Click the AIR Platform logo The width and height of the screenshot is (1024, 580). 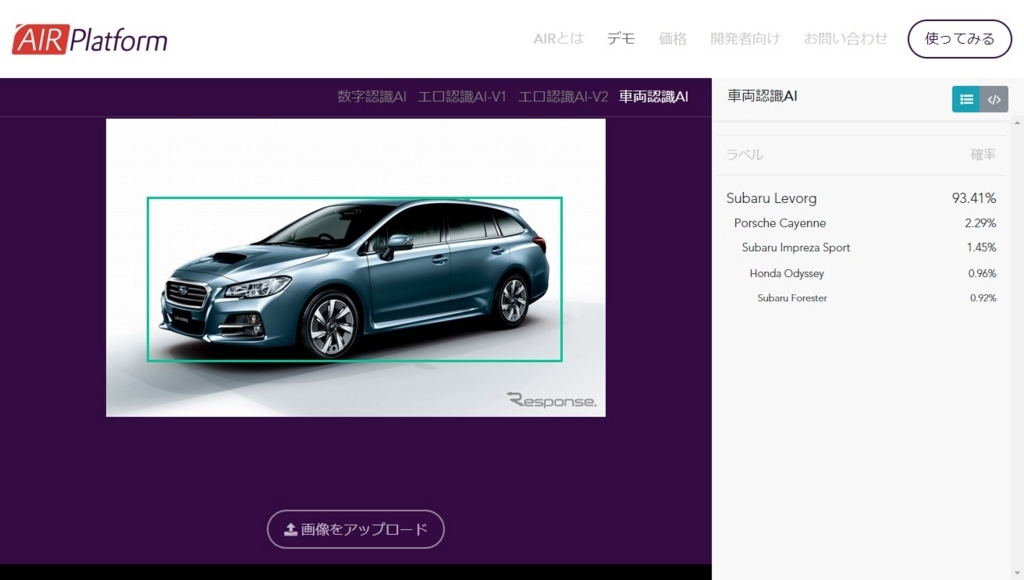tap(89, 39)
